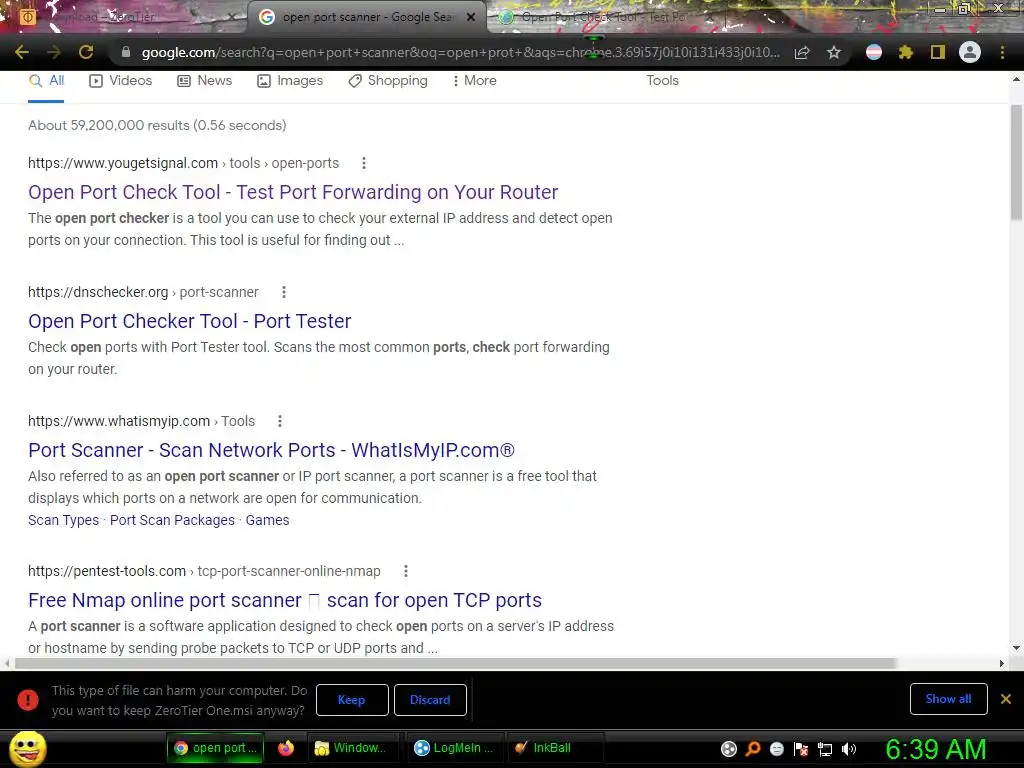Filter results by Videos

point(121,80)
